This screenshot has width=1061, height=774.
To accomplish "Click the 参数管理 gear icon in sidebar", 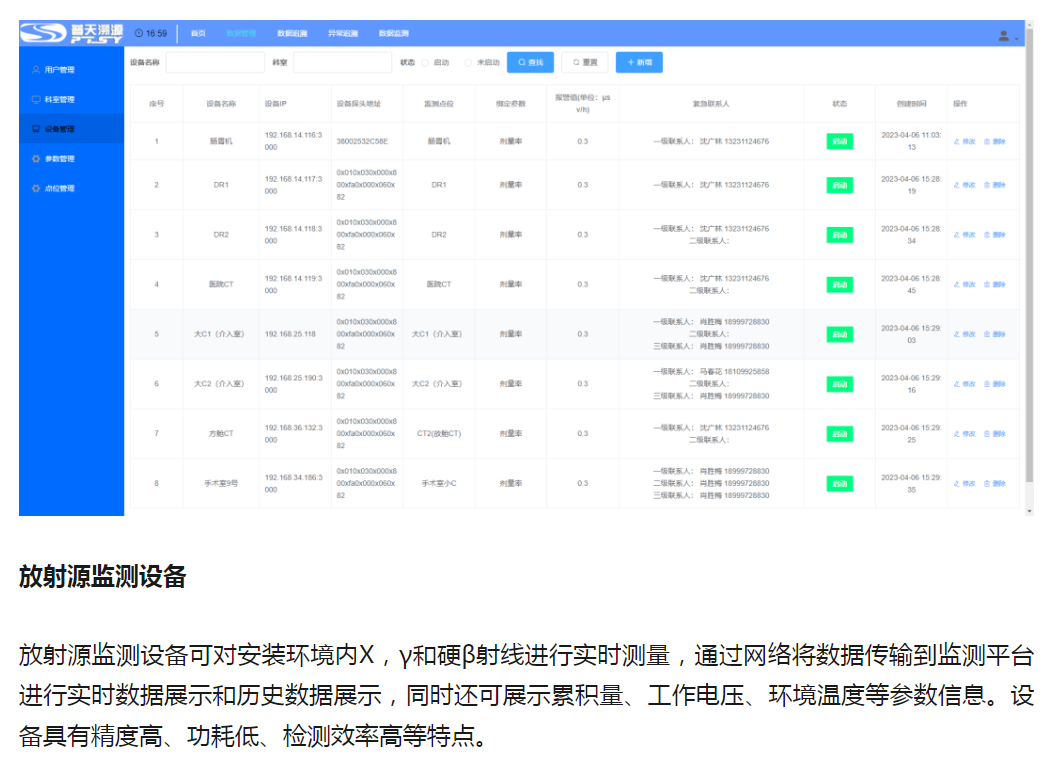I will (36, 159).
